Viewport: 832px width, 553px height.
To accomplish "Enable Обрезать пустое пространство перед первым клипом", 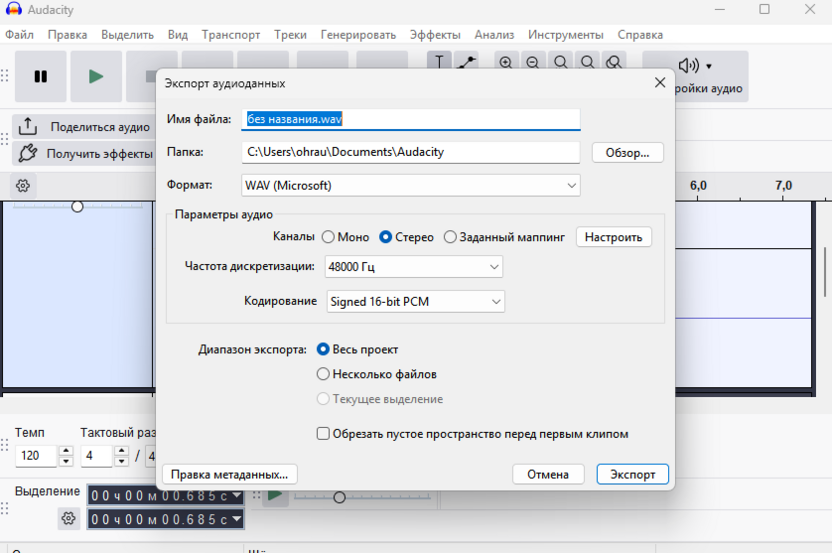I will pyautogui.click(x=323, y=434).
